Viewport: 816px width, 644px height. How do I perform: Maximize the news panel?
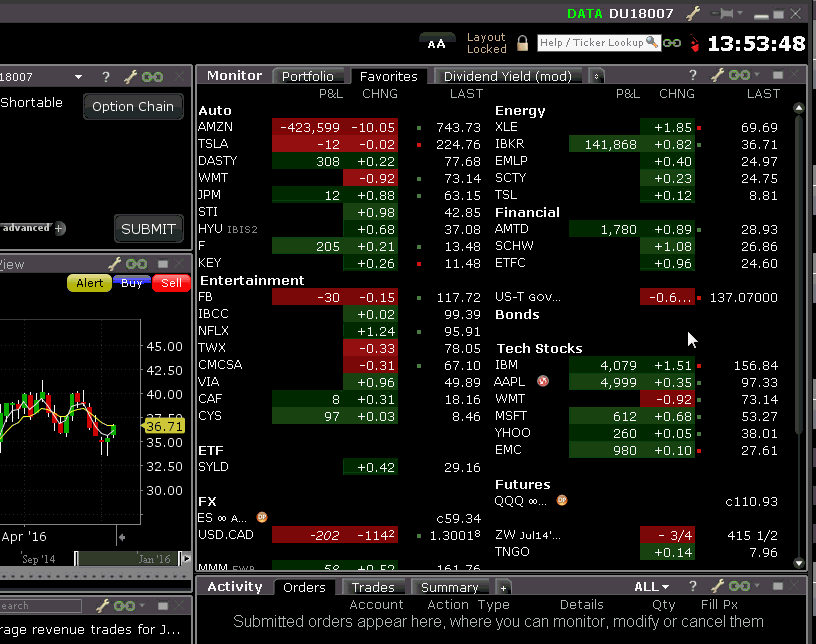pyautogui.click(x=163, y=605)
